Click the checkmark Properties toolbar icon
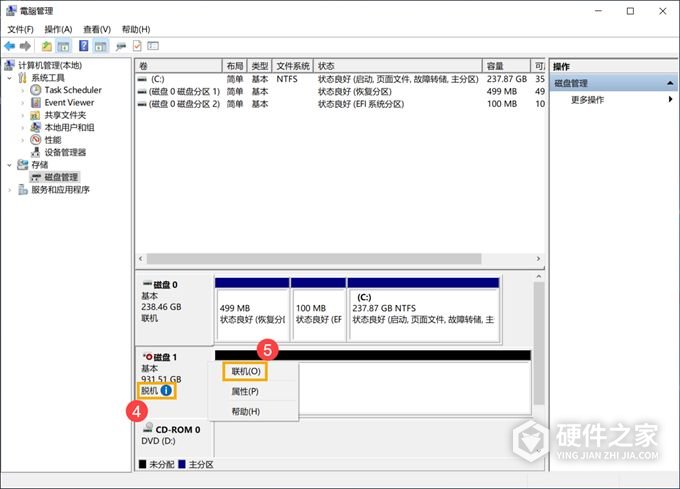 tap(137, 46)
